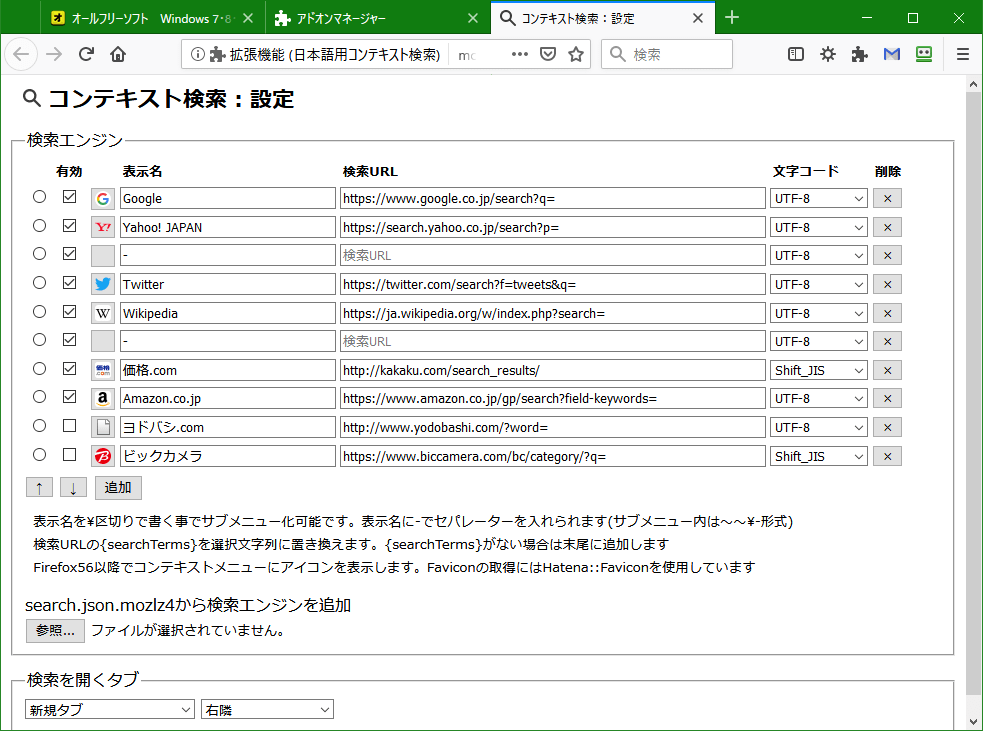Image resolution: width=983 pixels, height=731 pixels.
Task: Open the 右隣 position dropdown
Action: tap(268, 710)
